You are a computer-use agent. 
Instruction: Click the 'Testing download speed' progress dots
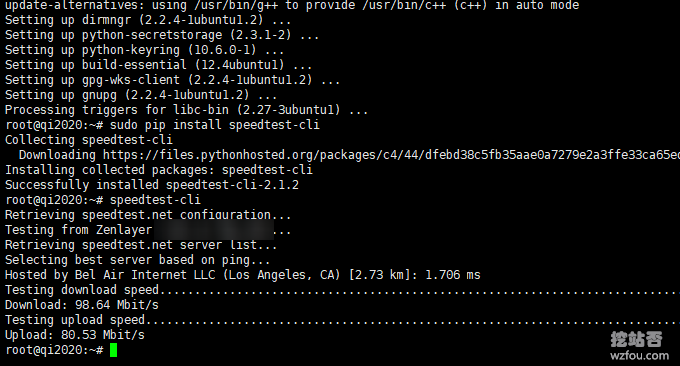pos(419,292)
